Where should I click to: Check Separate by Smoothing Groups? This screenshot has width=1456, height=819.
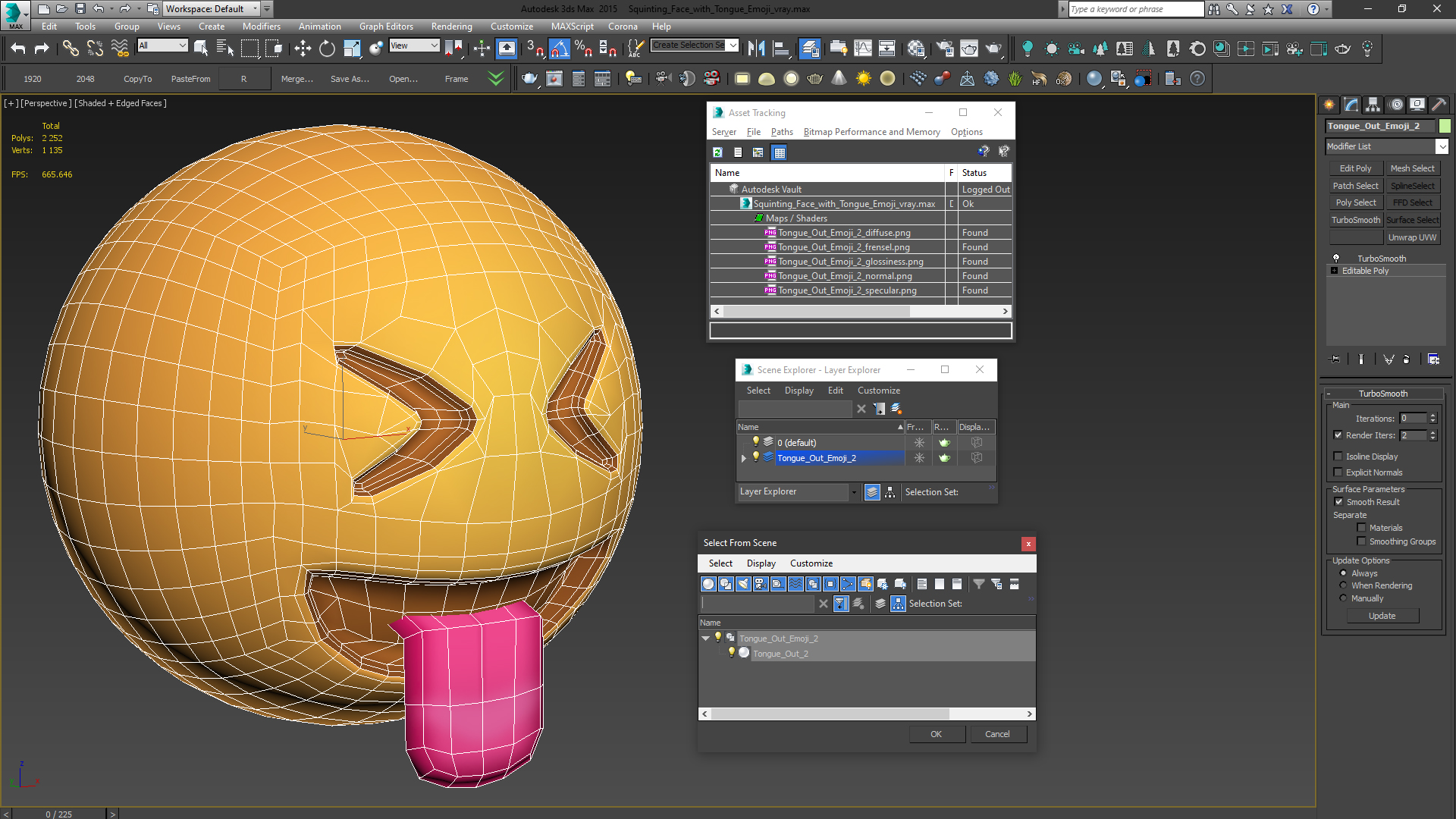[1362, 541]
